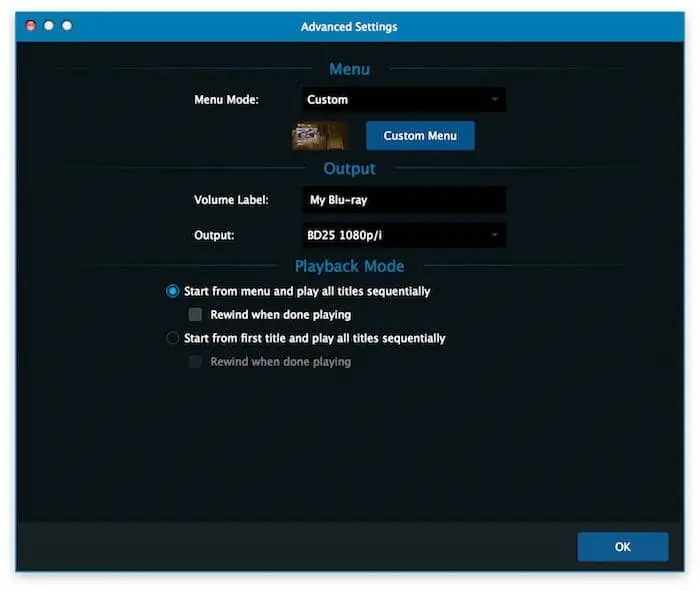The height and width of the screenshot is (591, 700).
Task: Click the arrow of the Menu Mode combo box
Action: click(494, 100)
